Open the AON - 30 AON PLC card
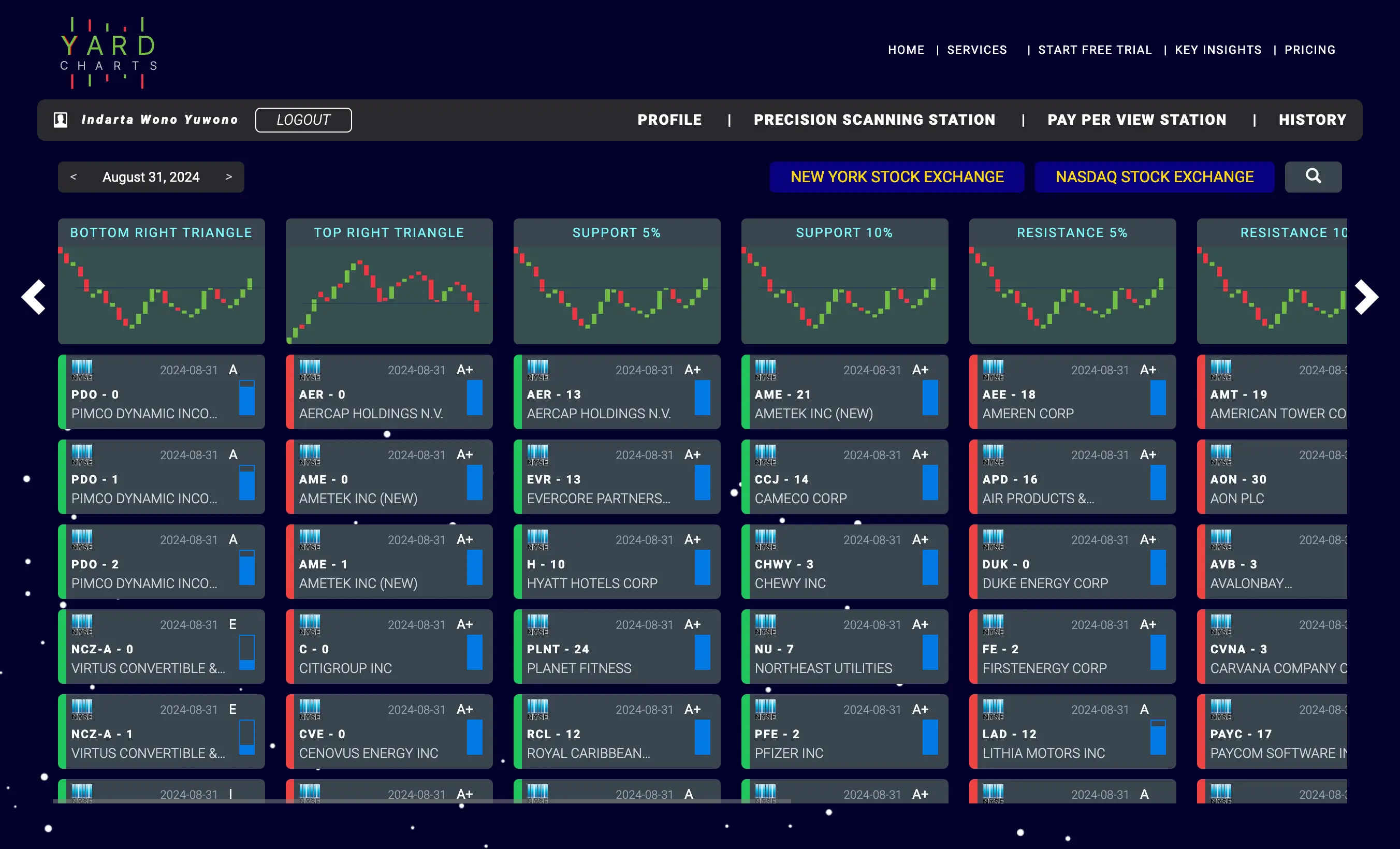The width and height of the screenshot is (1400, 849). tap(1272, 477)
